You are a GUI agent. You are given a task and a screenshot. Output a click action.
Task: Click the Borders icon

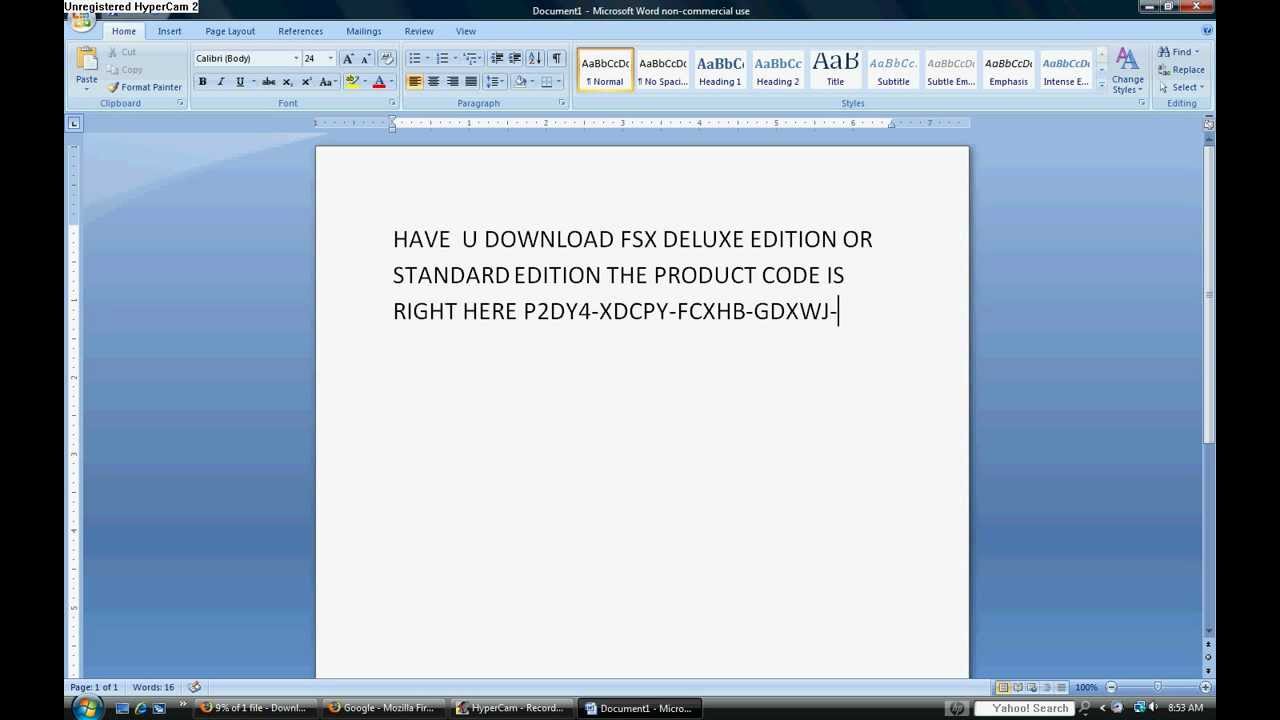pyautogui.click(x=546, y=82)
